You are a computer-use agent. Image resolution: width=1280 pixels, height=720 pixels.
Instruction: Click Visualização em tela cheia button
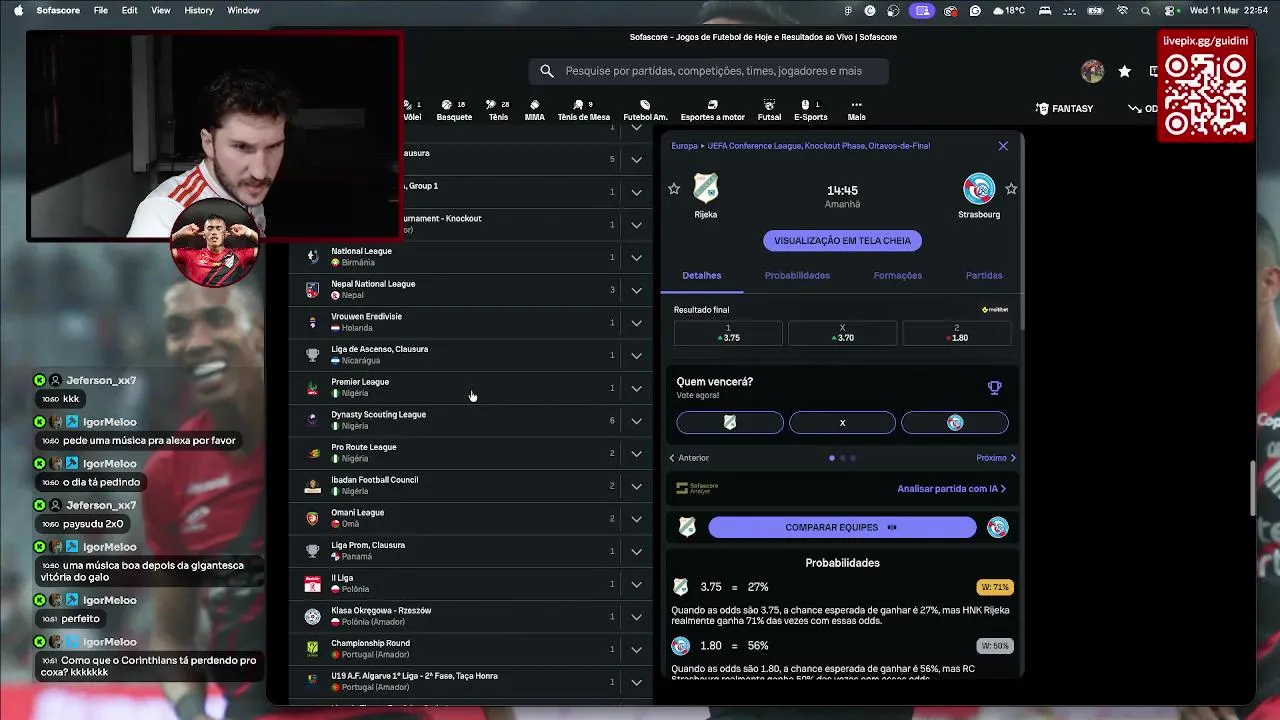click(842, 241)
